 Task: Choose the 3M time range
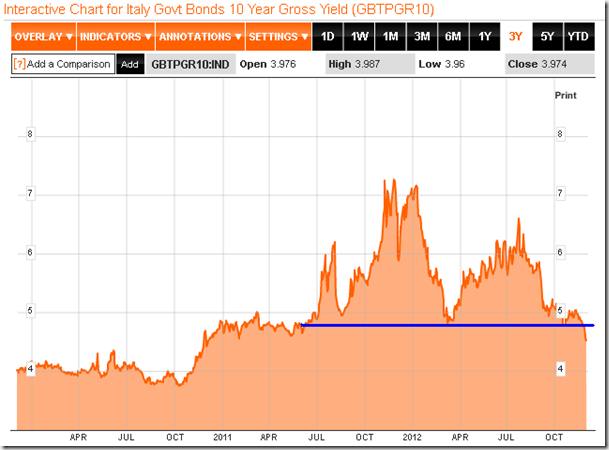(x=422, y=37)
